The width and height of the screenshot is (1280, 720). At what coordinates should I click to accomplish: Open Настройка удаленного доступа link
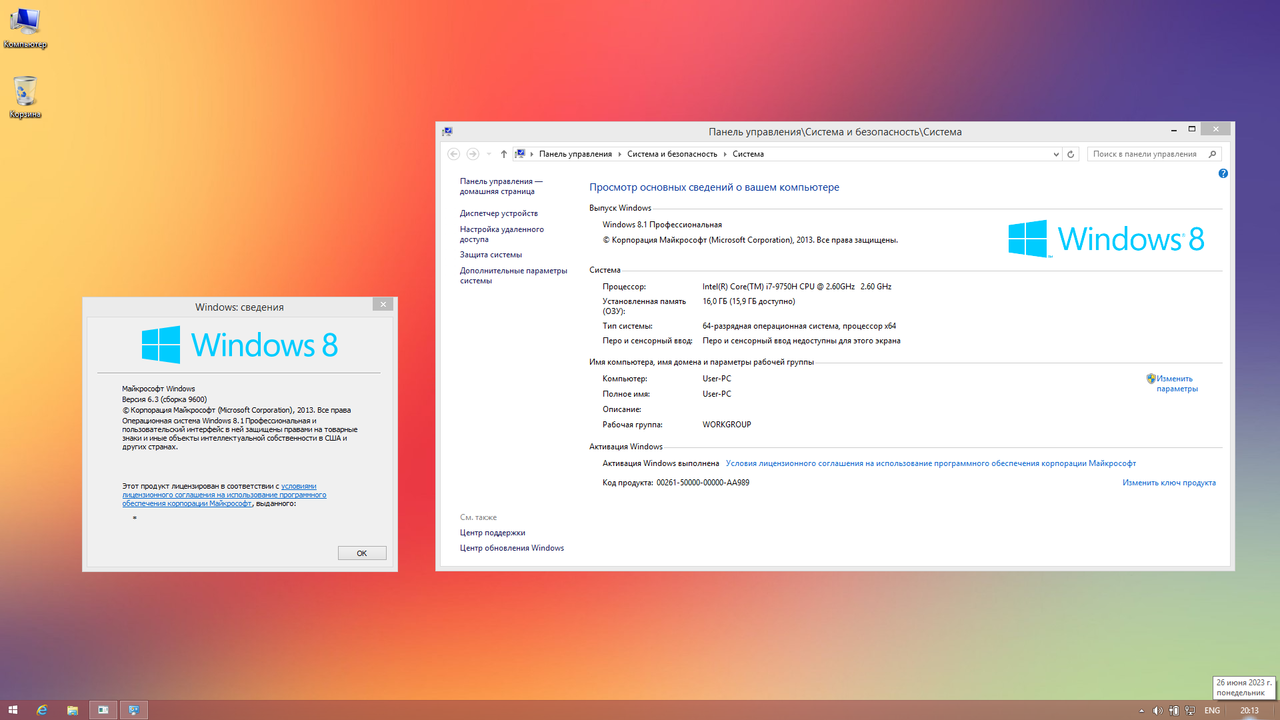pyautogui.click(x=502, y=234)
